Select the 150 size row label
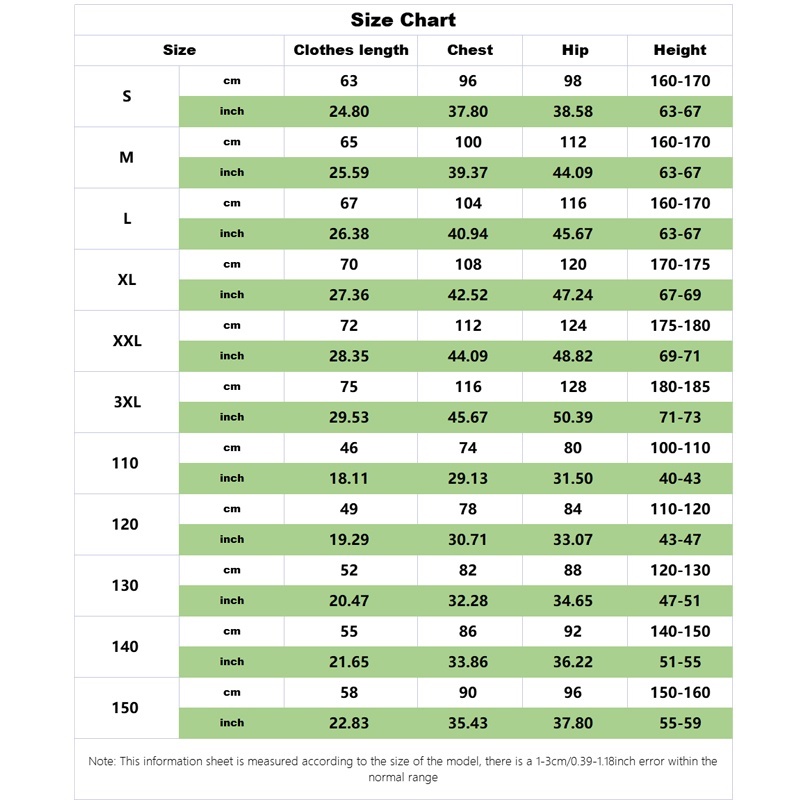This screenshot has width=800, height=800. pyautogui.click(x=125, y=708)
